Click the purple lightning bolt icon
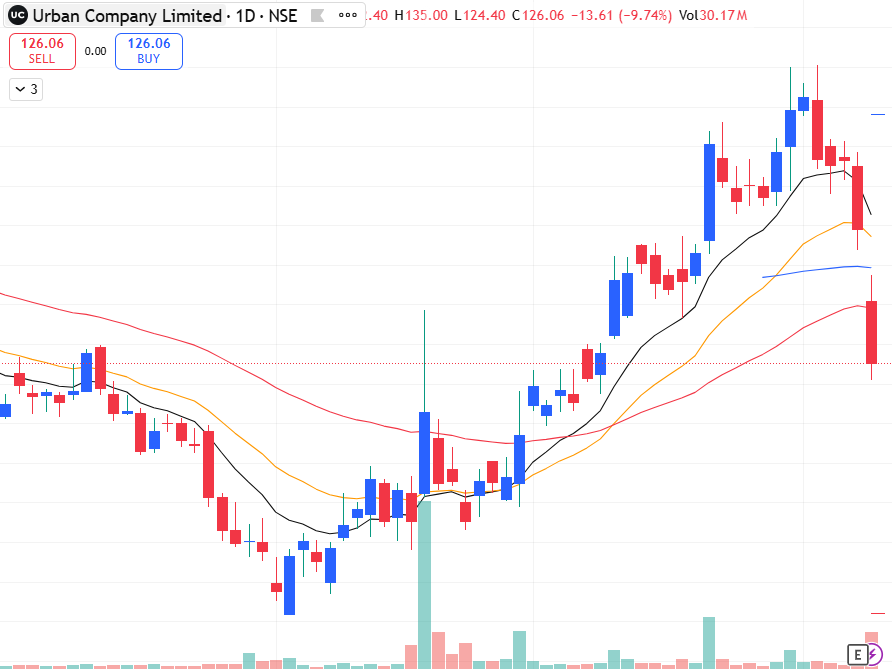This screenshot has height=669, width=892. pos(874,655)
